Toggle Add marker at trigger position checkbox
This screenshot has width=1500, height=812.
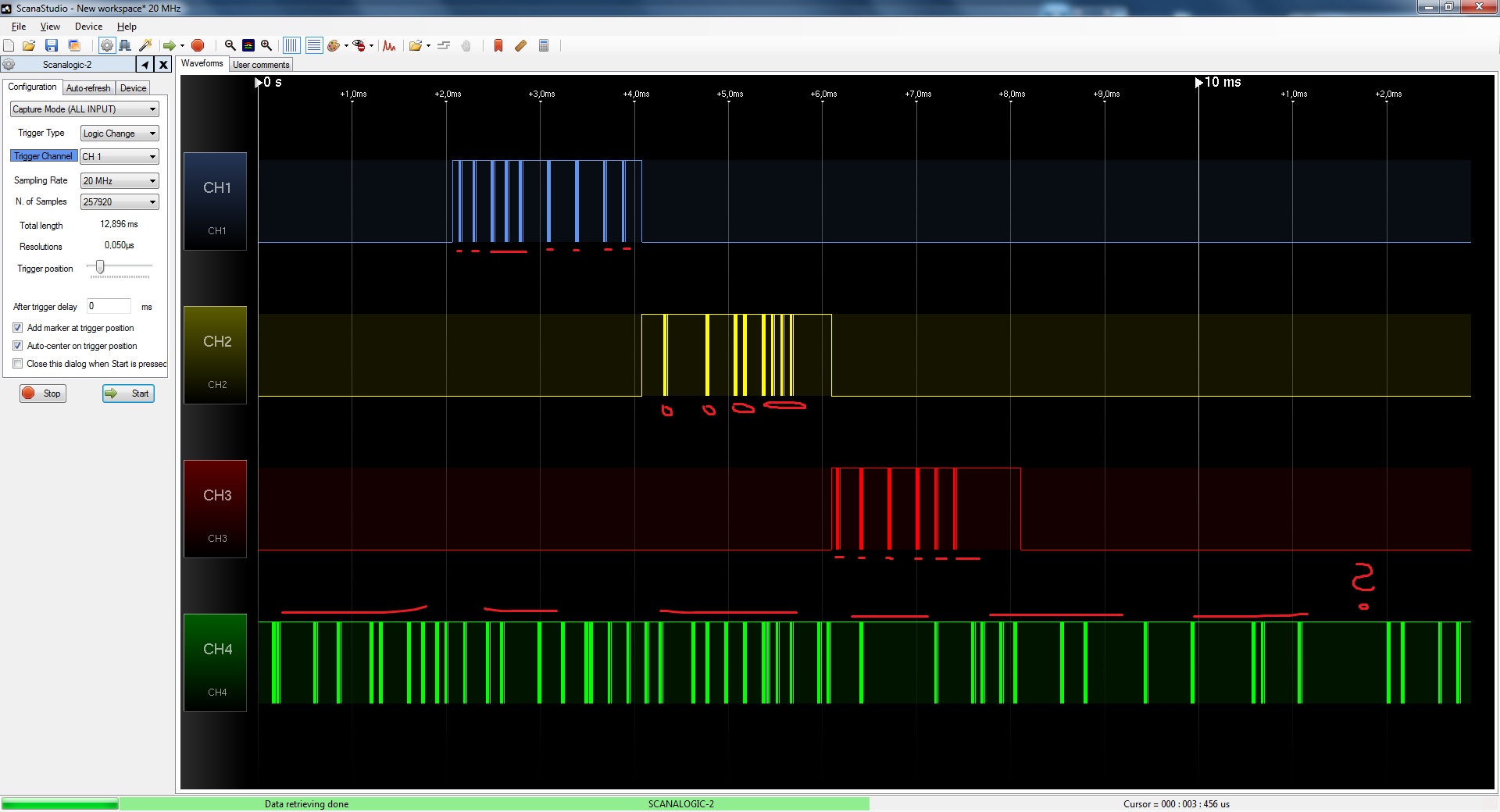[17, 328]
